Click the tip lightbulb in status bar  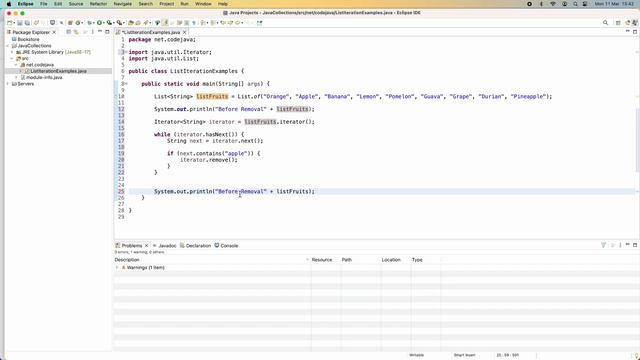click(x=637, y=356)
